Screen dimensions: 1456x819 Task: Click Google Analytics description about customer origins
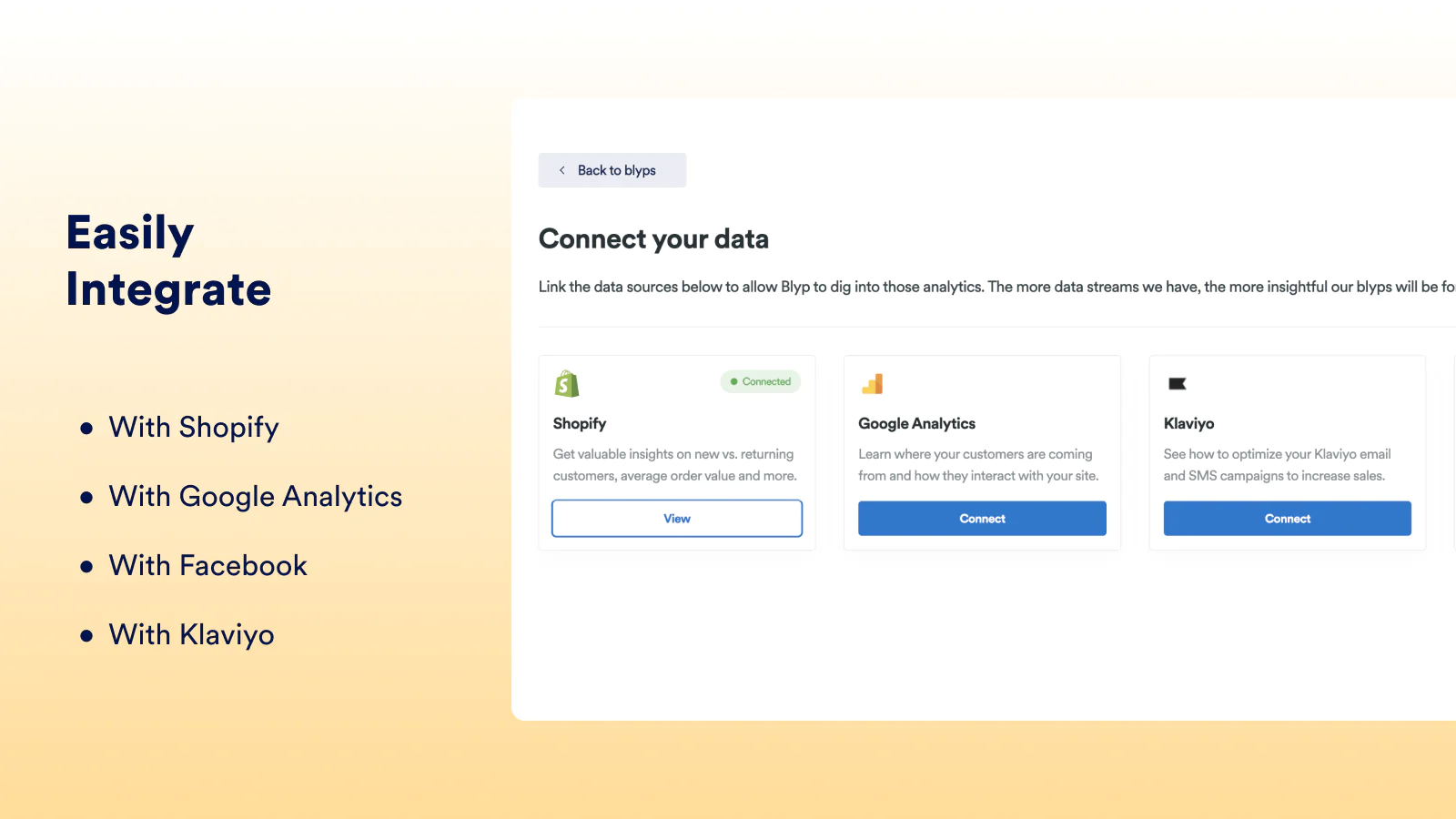(978, 465)
